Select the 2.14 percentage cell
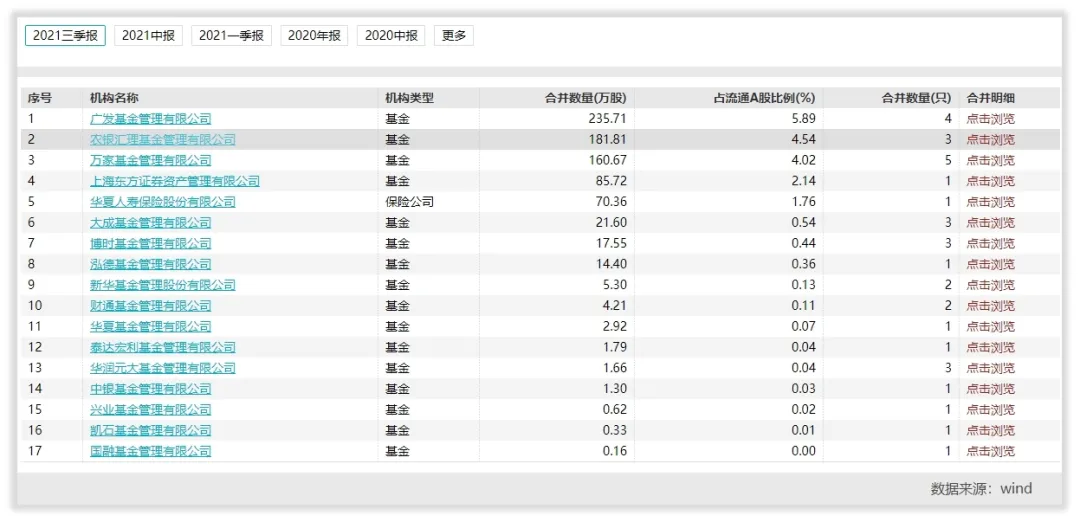The height and width of the screenshot is (522, 1080). (804, 181)
